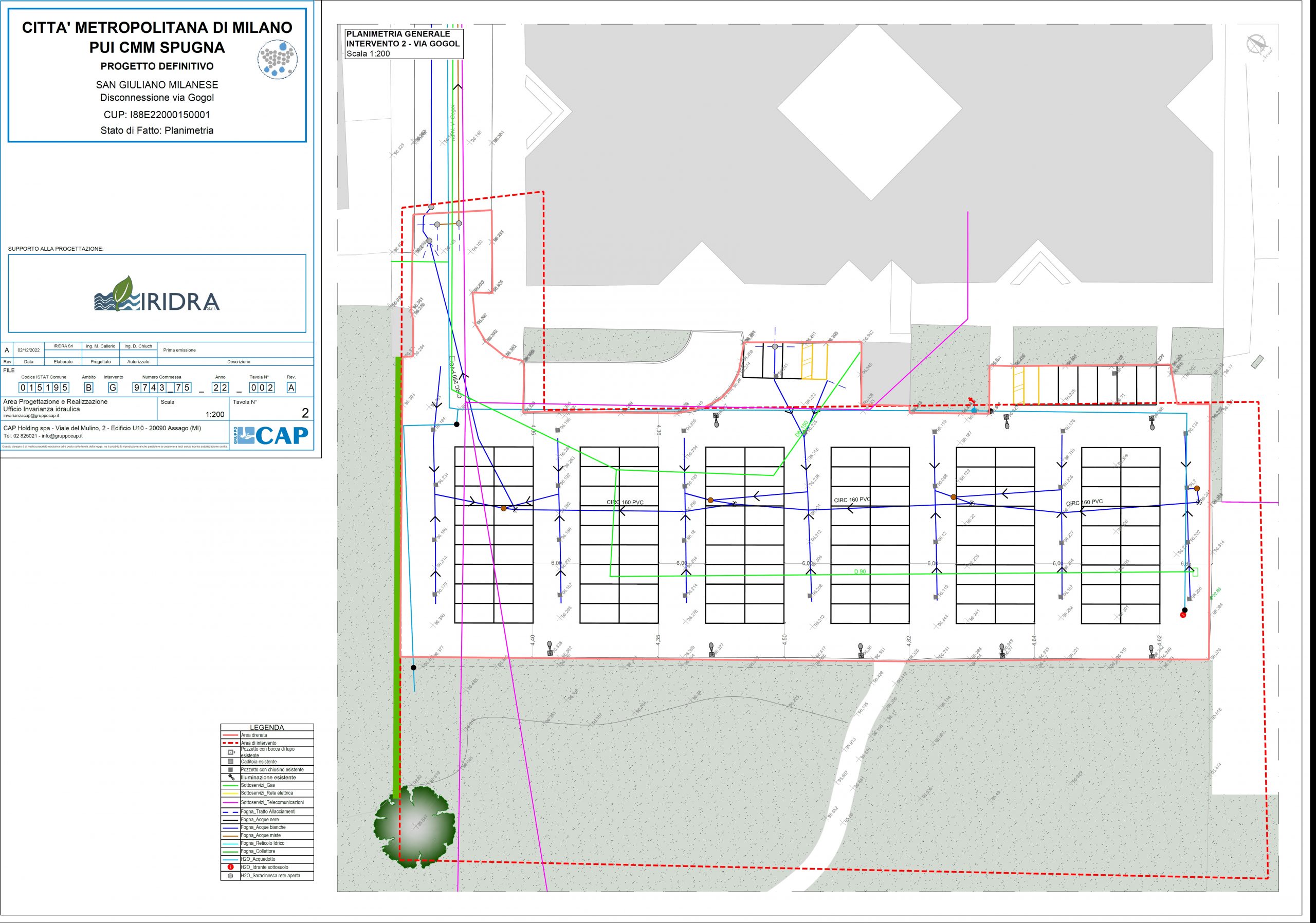Click the grey Saracinesca circle in the legend
1316x923 pixels.
pyautogui.click(x=230, y=876)
